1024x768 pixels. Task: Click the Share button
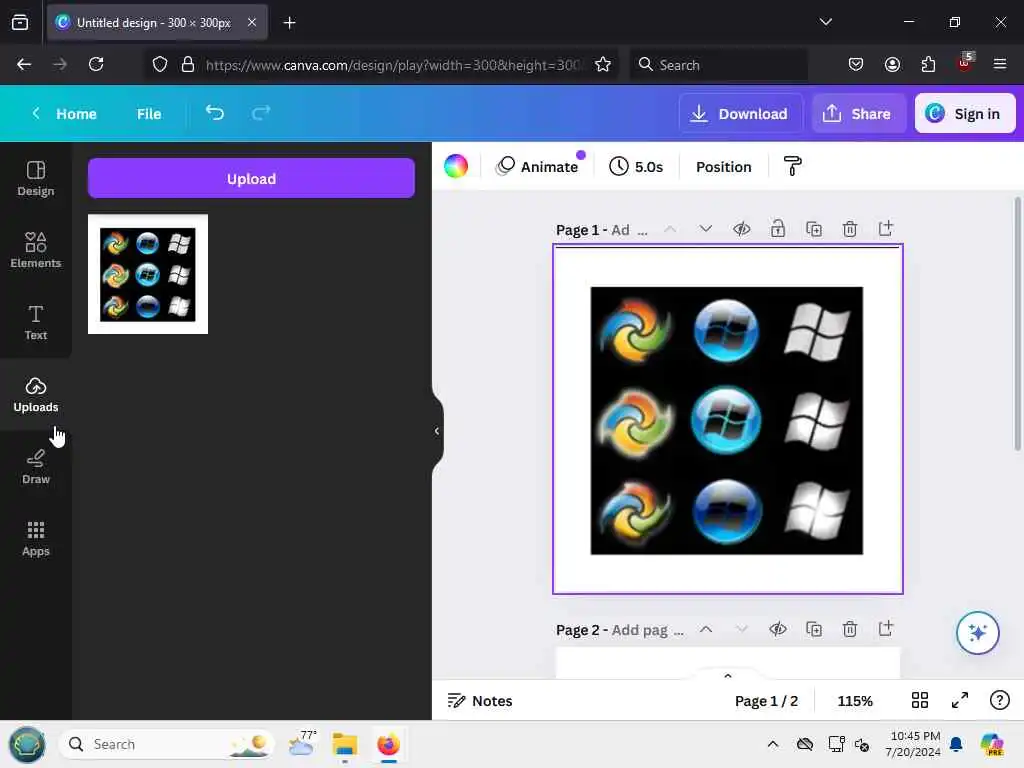tap(858, 113)
